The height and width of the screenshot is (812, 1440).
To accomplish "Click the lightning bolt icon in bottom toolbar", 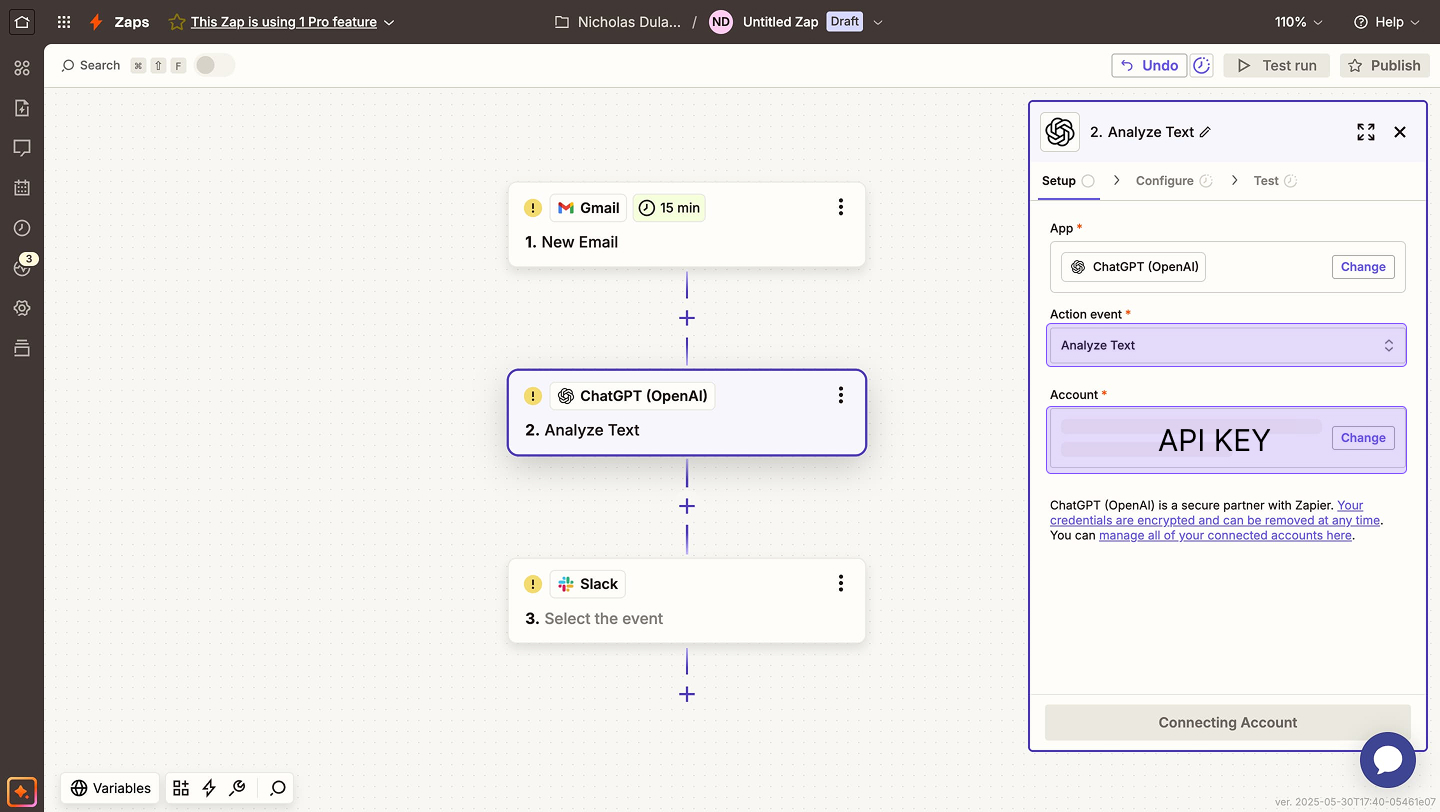I will 209,788.
